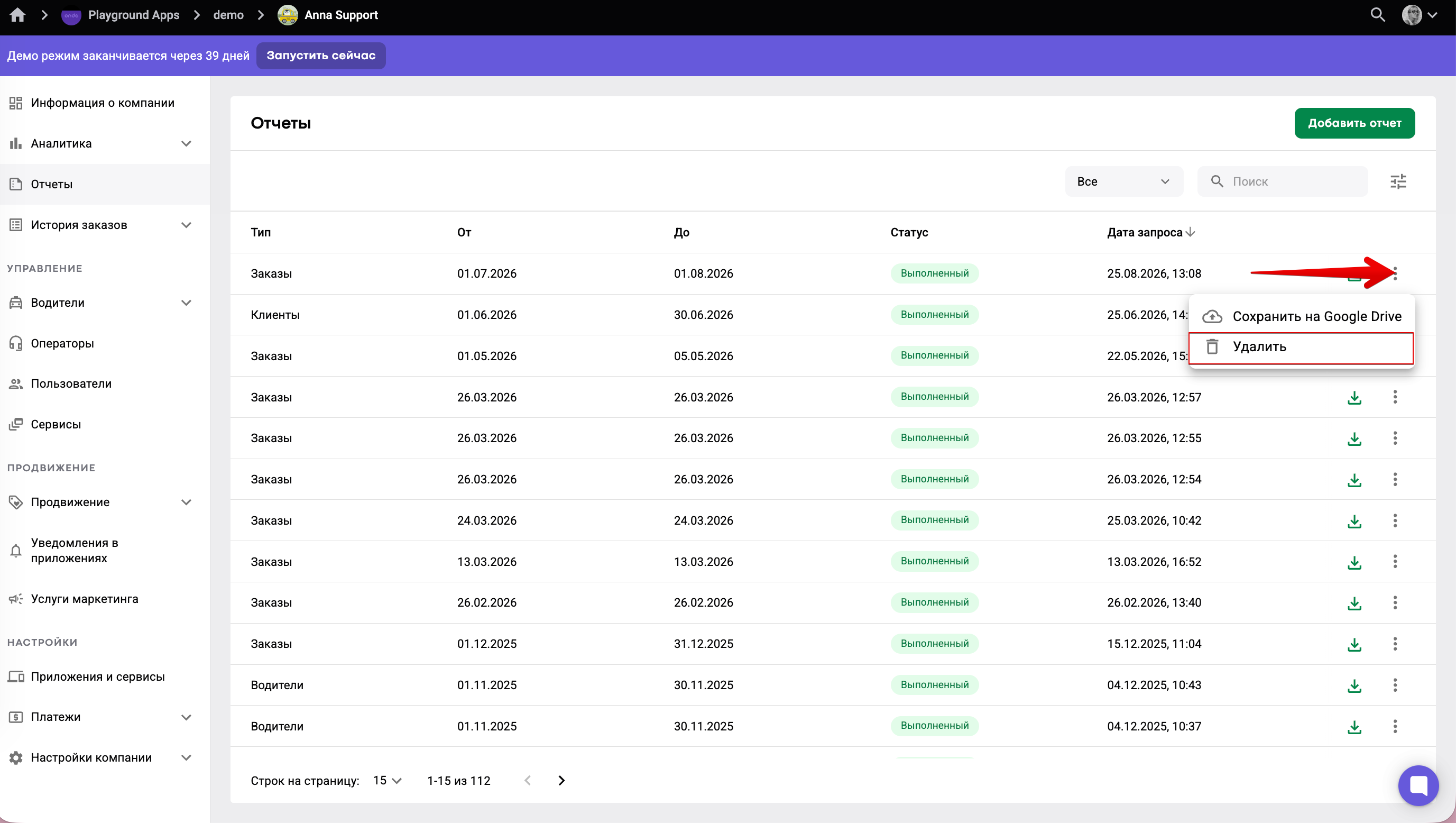Click Запустить сейчас button in banner
This screenshot has height=823, width=1456.
point(321,56)
